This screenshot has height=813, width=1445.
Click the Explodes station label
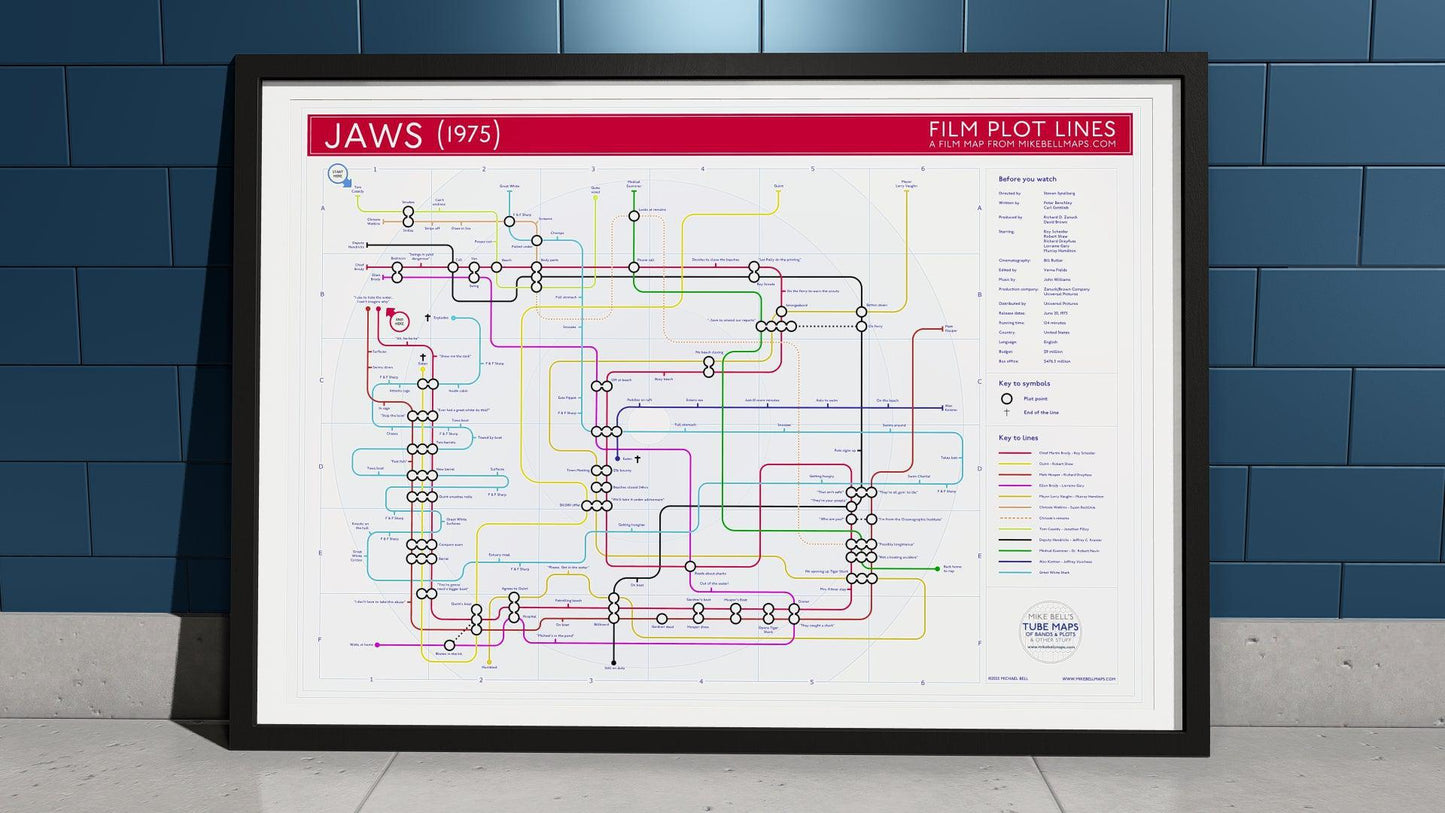coord(441,317)
